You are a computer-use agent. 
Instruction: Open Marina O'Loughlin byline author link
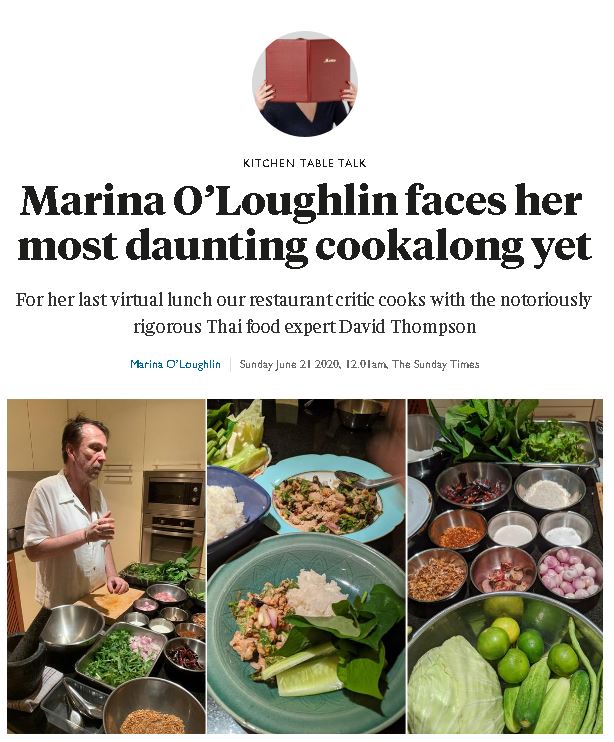[x=175, y=364]
